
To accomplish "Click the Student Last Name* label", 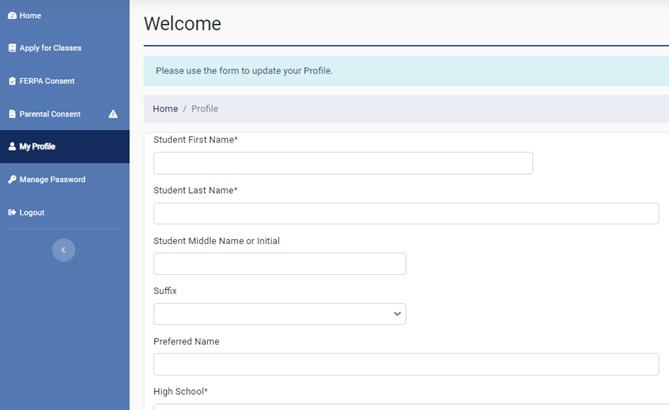I will 195,190.
